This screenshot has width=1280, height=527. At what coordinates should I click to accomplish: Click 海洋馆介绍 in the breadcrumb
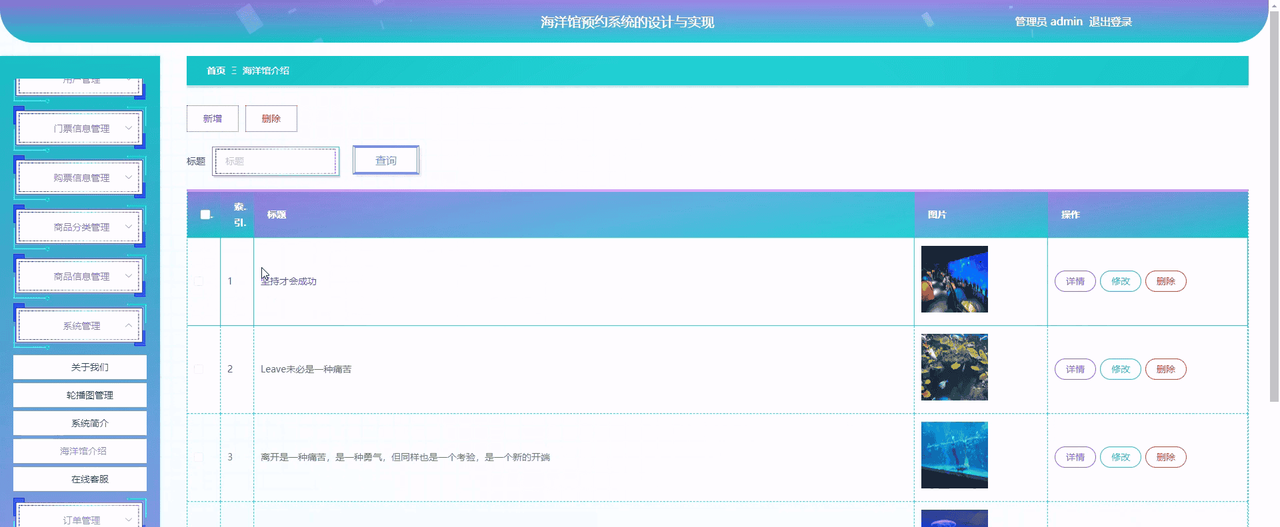coord(266,71)
